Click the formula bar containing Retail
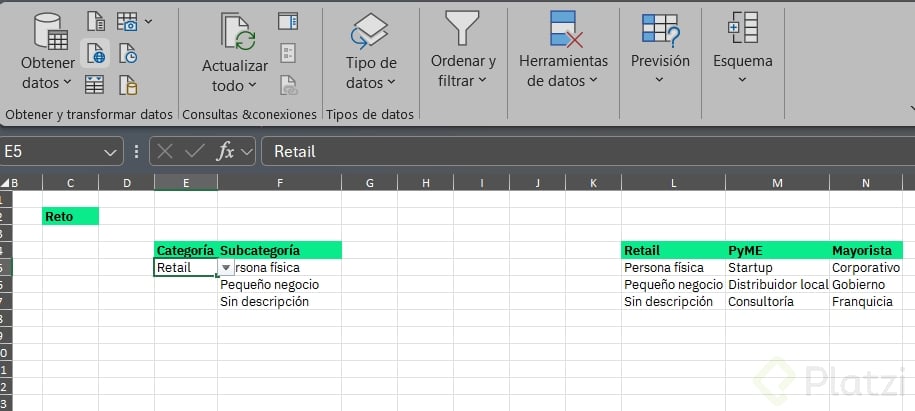915x411 pixels. pyautogui.click(x=580, y=151)
